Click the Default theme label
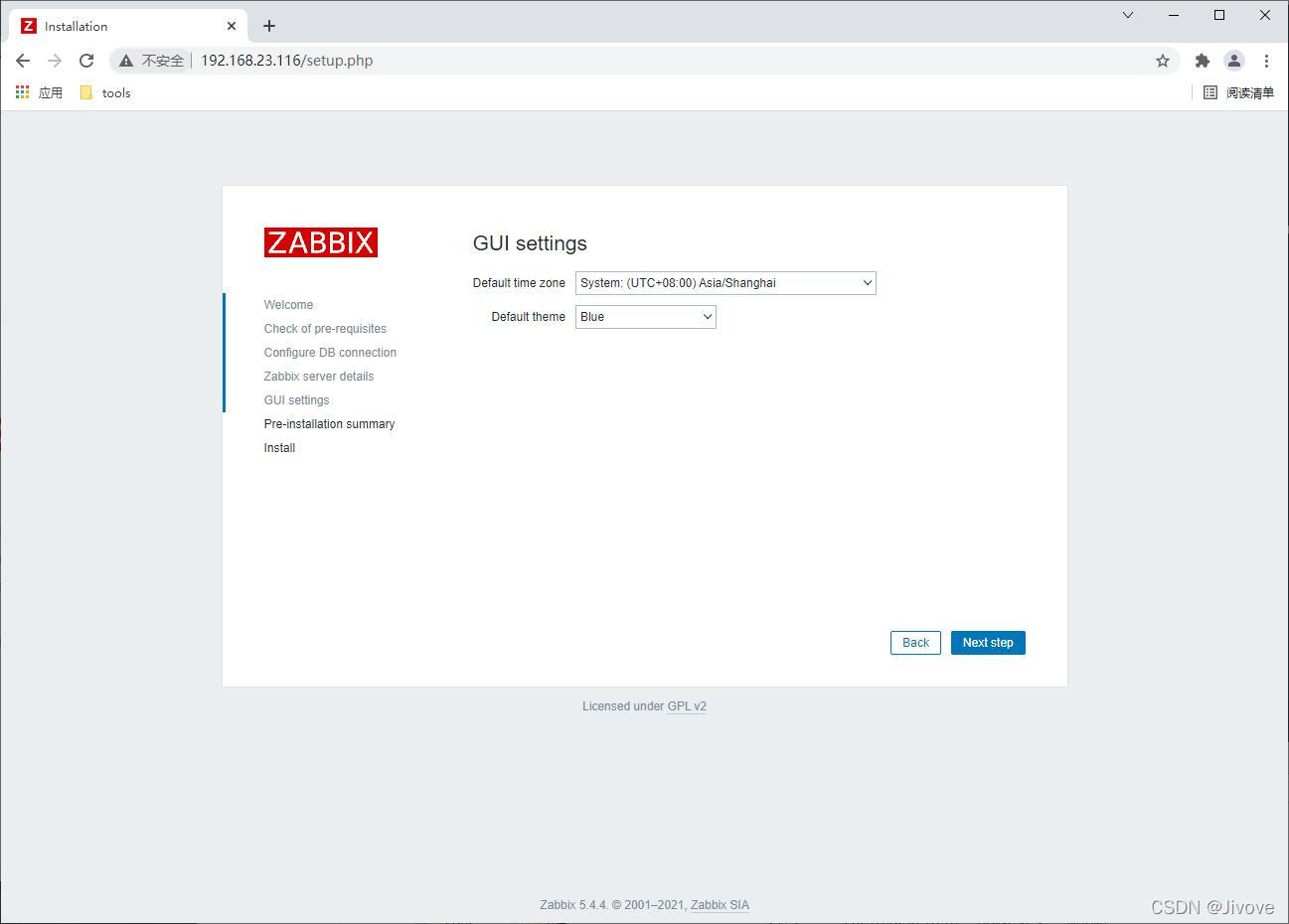Screen dimensions: 1289x924 click(528, 317)
